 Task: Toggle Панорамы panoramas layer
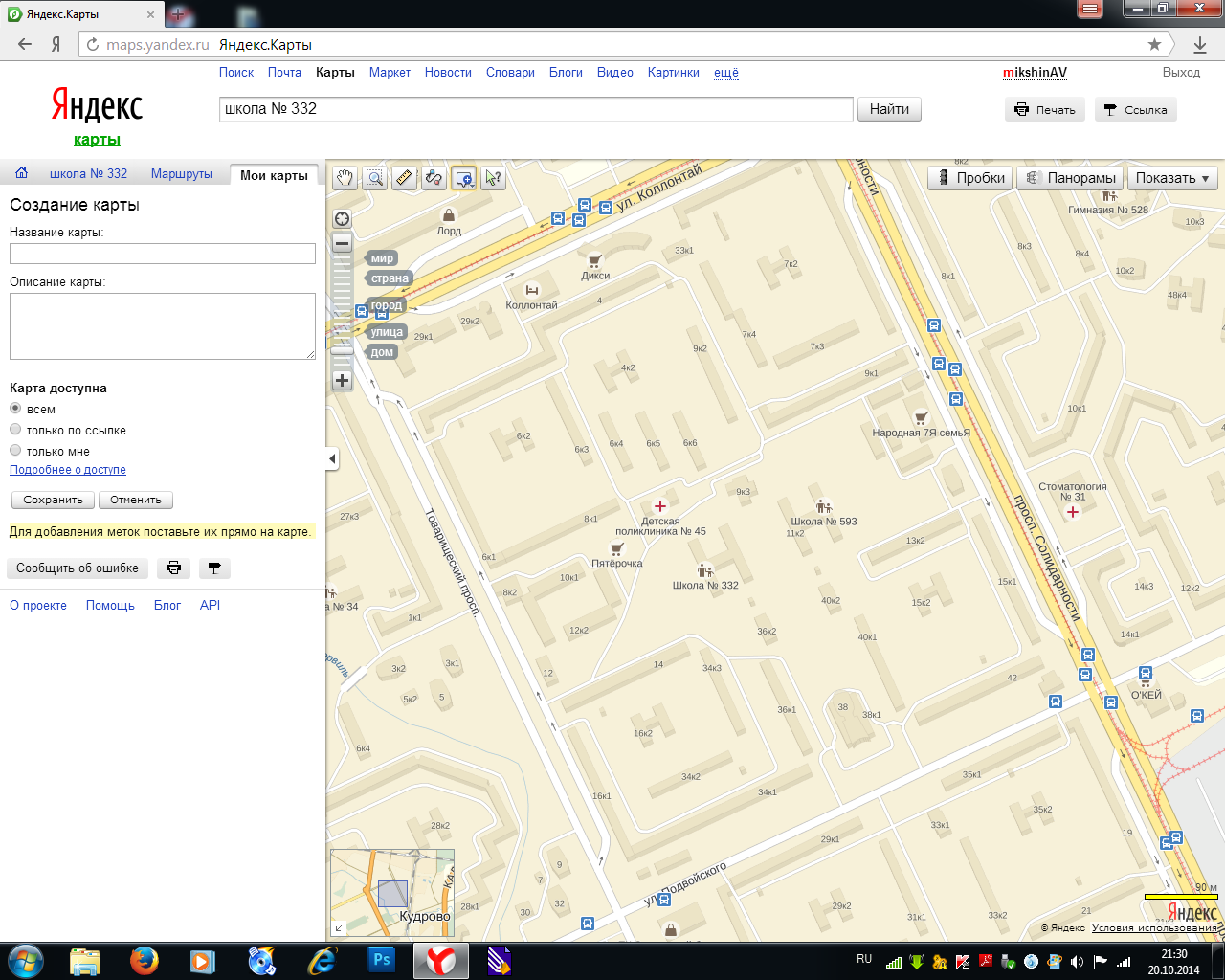[1070, 178]
